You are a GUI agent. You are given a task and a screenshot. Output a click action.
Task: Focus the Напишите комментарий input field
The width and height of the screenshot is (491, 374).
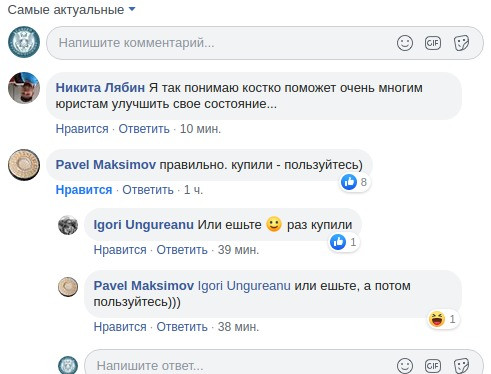tap(220, 43)
